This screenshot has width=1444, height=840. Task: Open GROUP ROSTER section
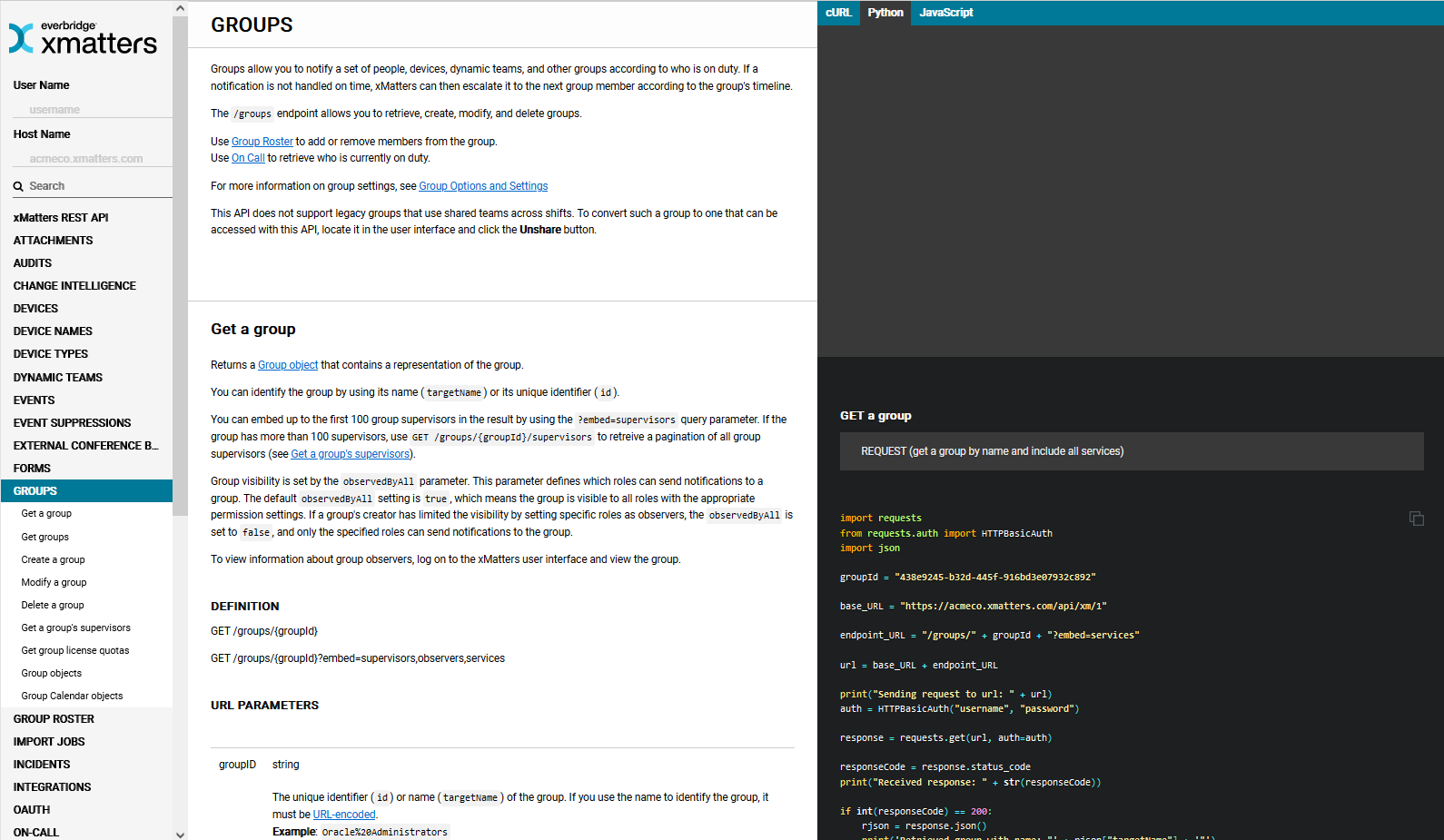coord(54,719)
